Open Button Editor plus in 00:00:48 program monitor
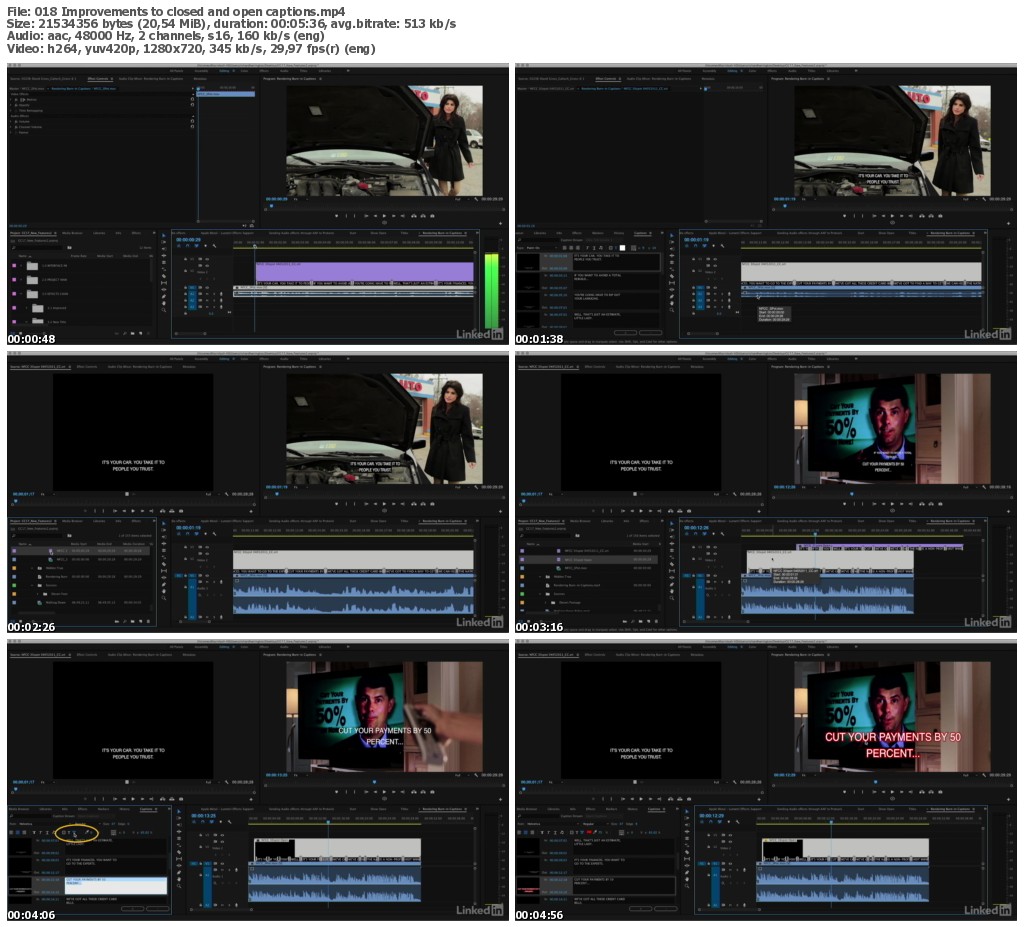 500,223
